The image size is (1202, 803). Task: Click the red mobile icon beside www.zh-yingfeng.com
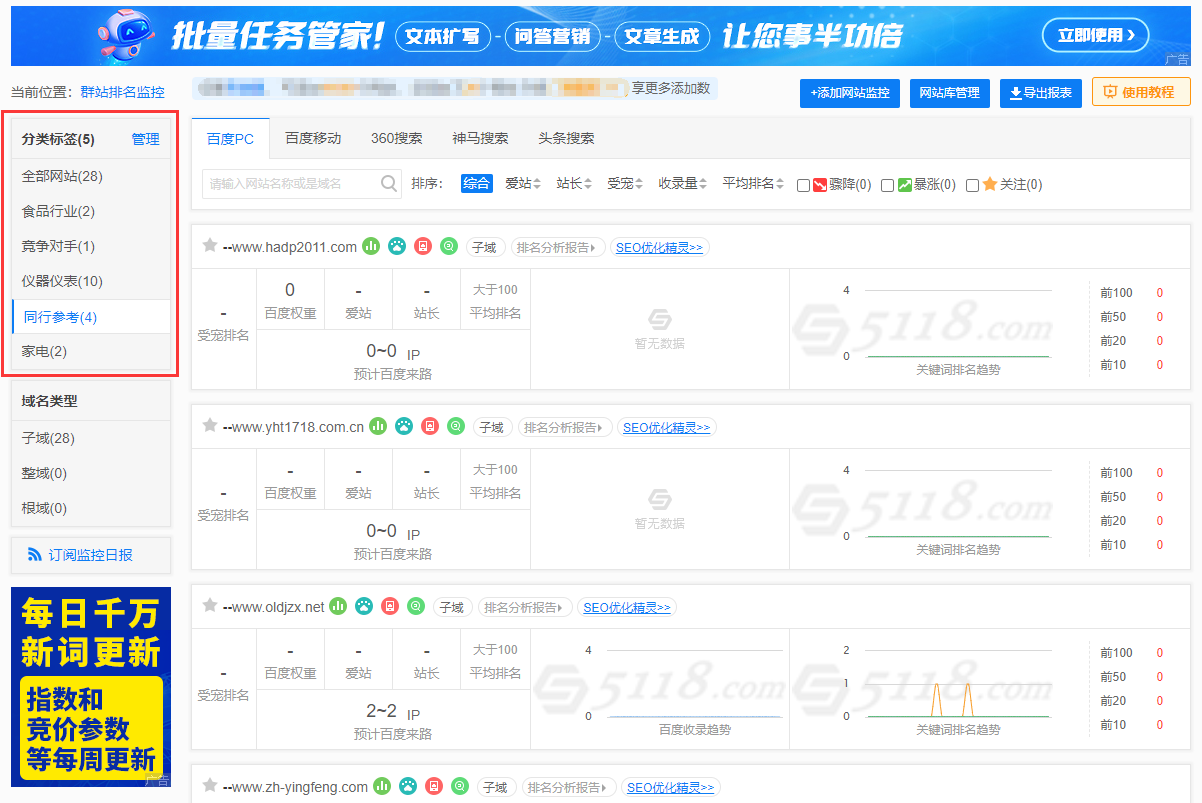[x=434, y=786]
